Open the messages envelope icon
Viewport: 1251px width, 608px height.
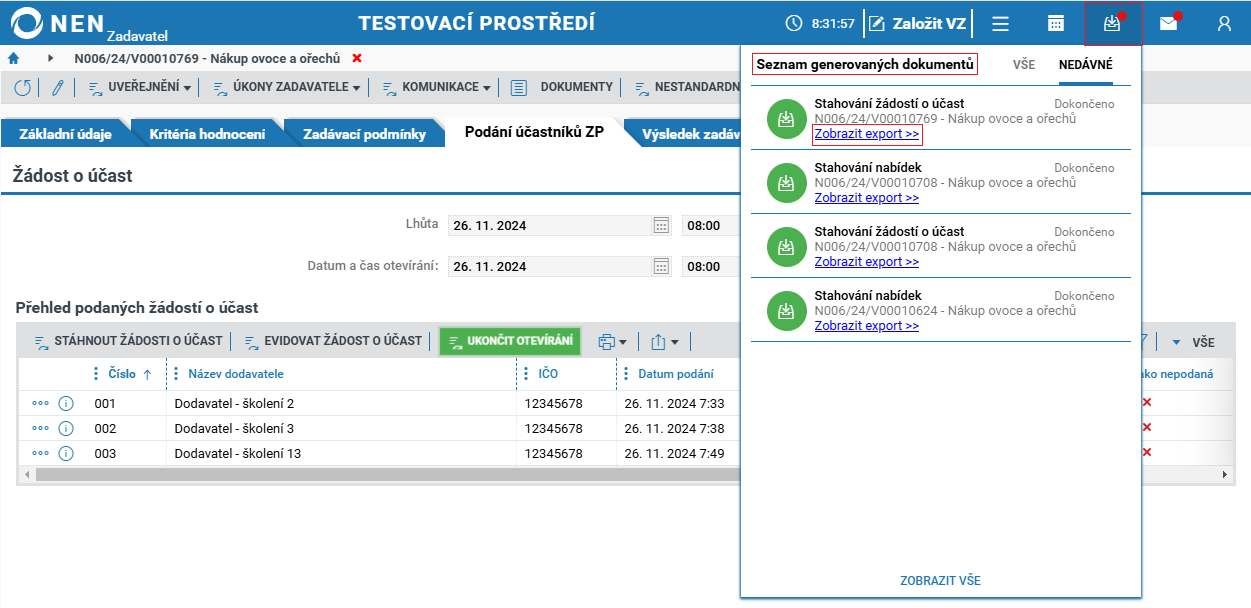(x=1168, y=24)
